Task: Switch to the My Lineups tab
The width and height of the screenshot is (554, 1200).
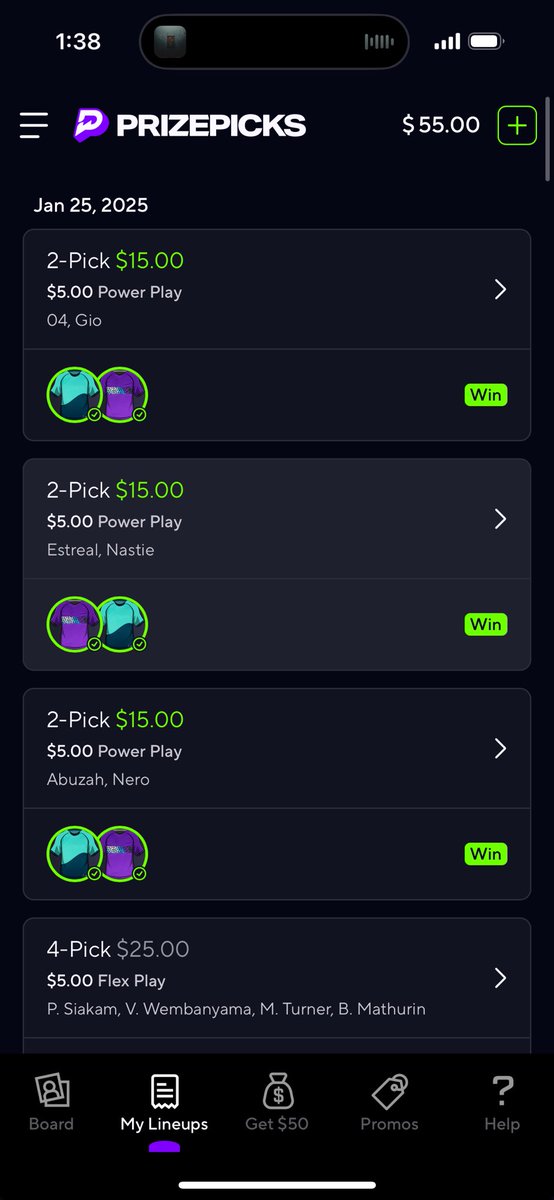Action: pyautogui.click(x=164, y=1103)
